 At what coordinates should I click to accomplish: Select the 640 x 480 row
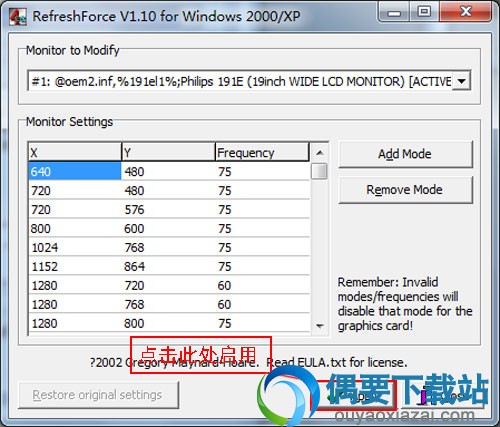tap(169, 171)
